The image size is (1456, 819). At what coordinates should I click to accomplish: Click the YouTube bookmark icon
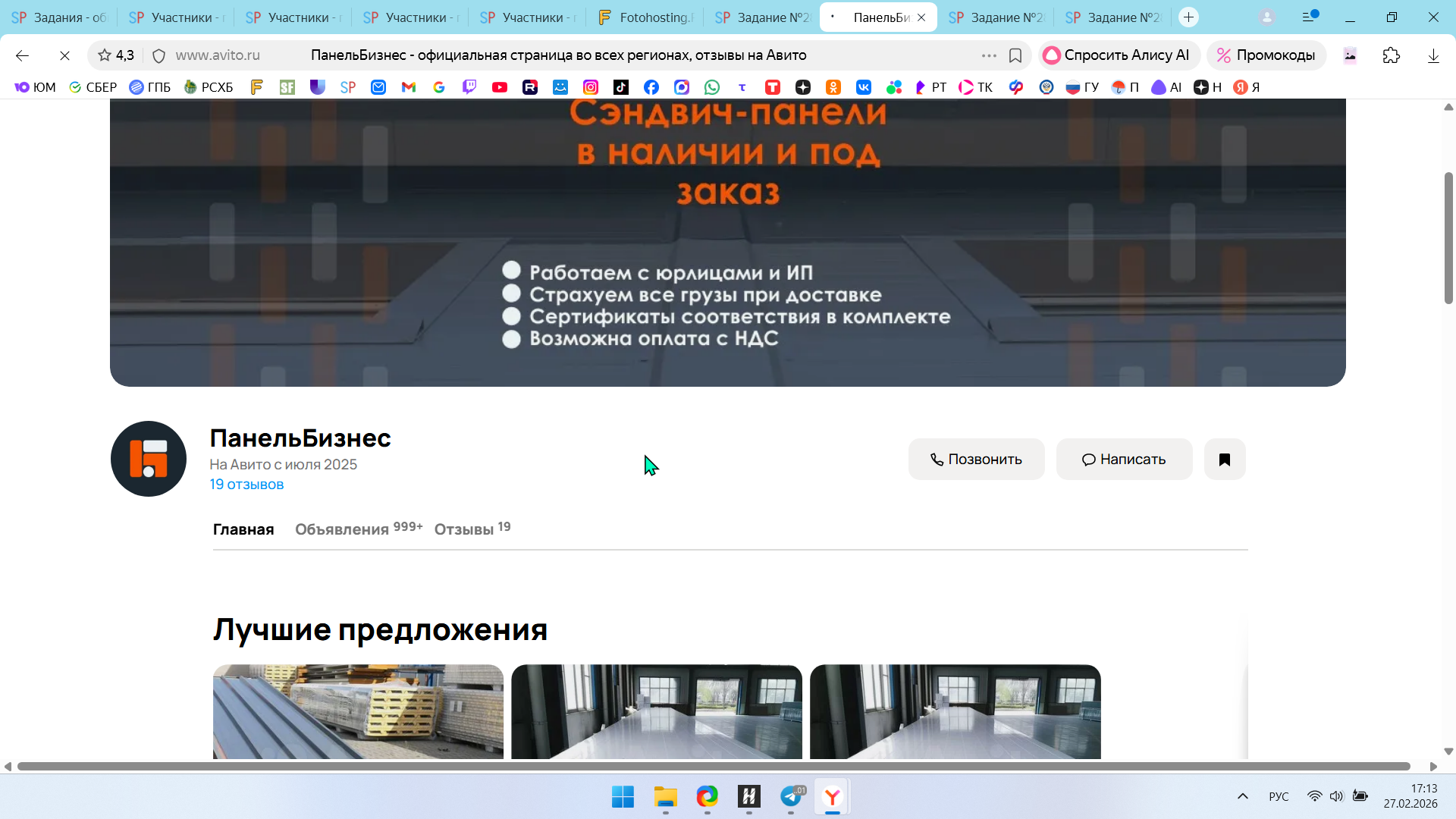point(500,87)
